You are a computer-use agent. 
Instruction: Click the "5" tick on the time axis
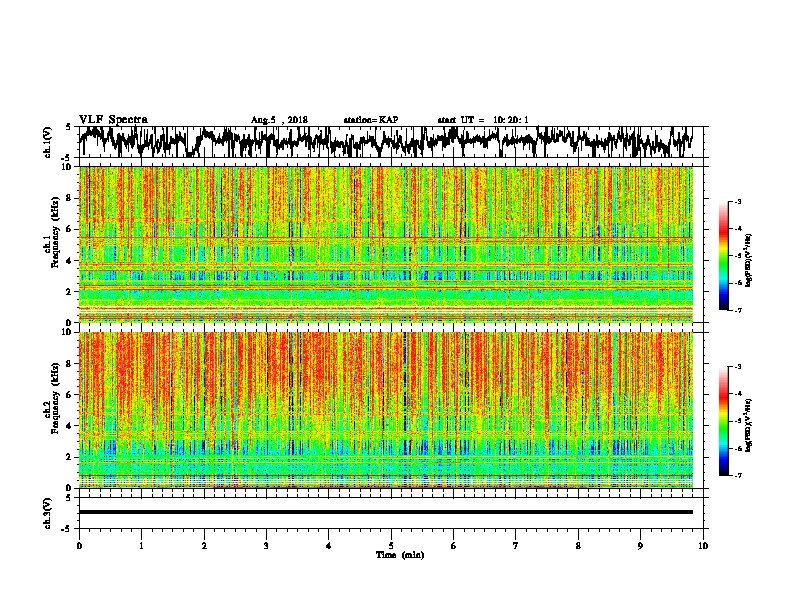[x=391, y=546]
